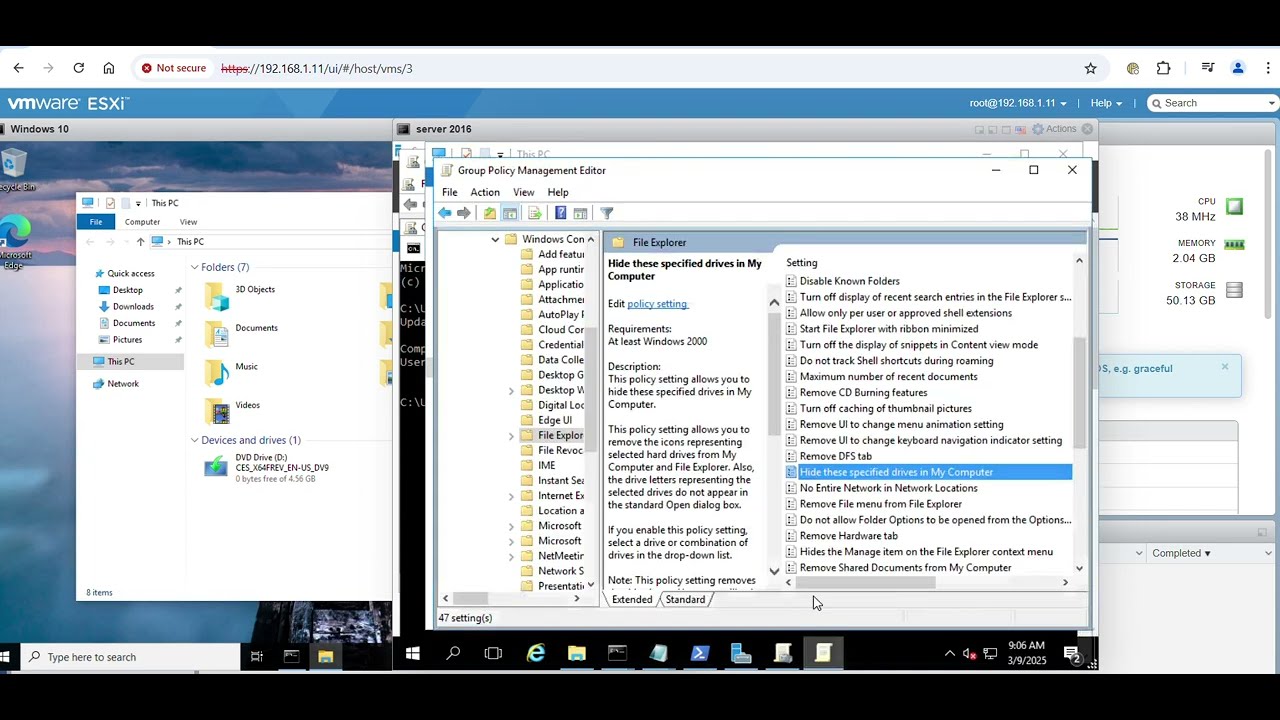
Task: Select Maximum number of recent documents setting
Action: click(888, 377)
